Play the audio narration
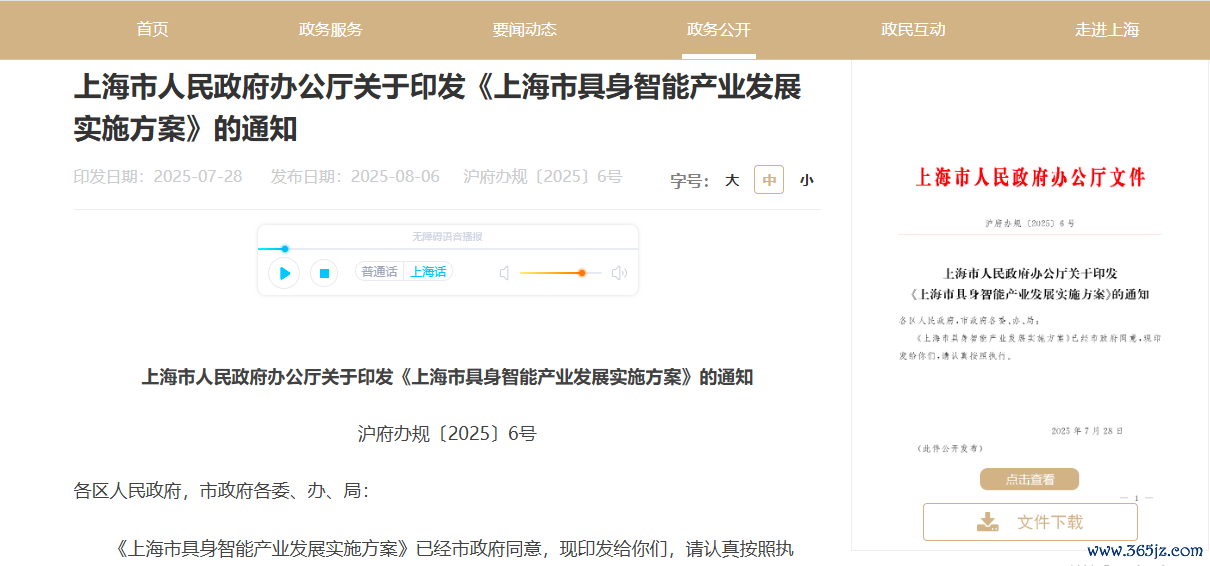The image size is (1210, 566). [284, 272]
